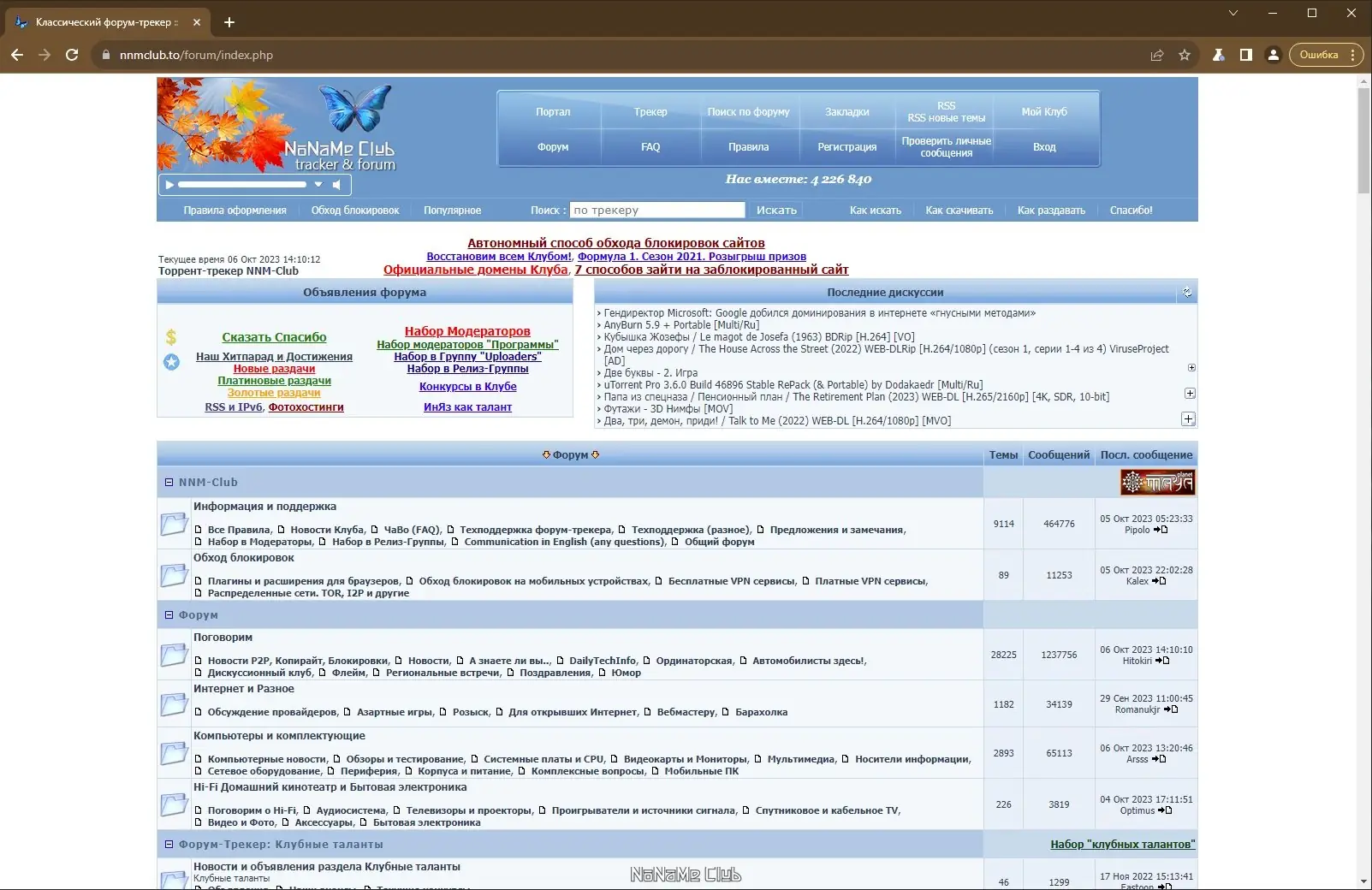Click the browser address bar URL

[196, 55]
